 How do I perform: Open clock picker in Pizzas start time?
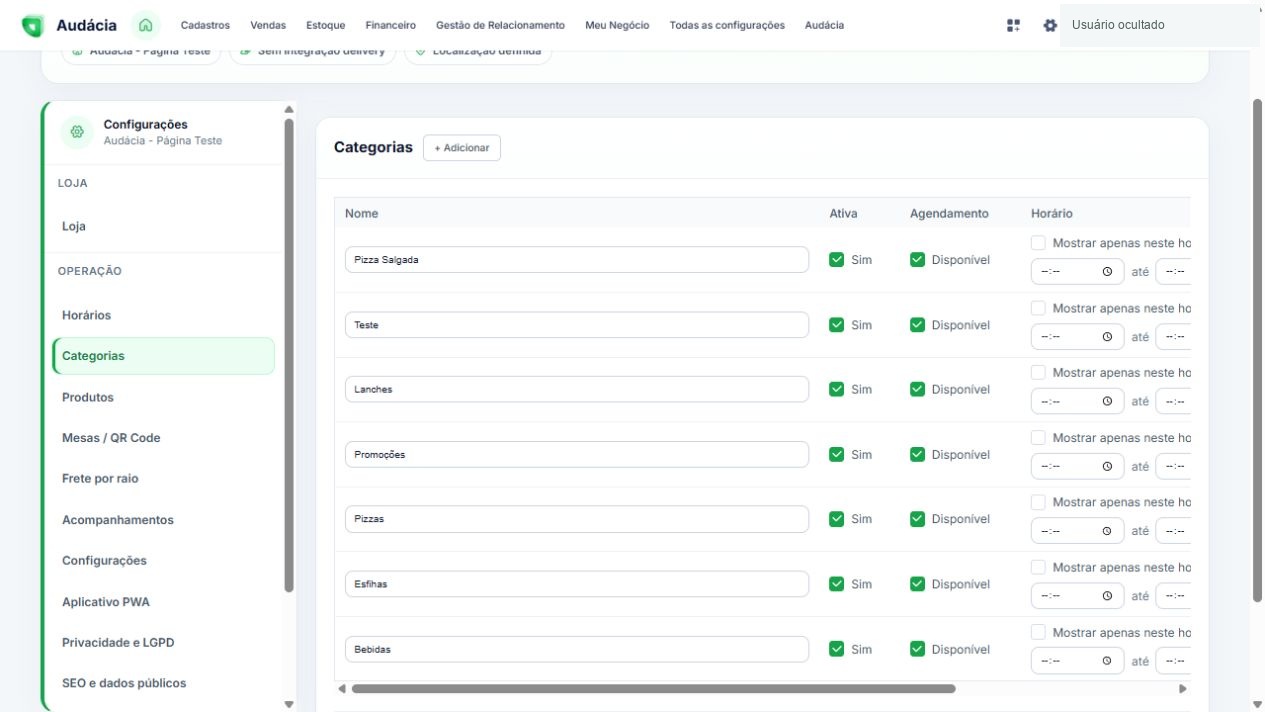1107,531
